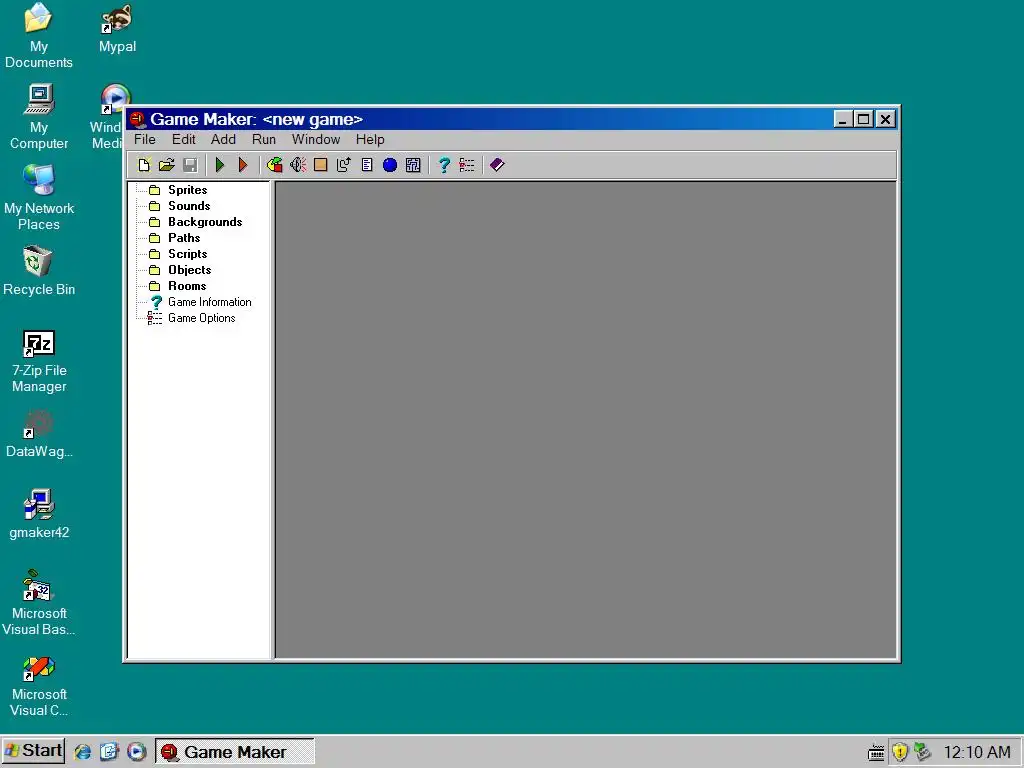Screen dimensions: 1024x768
Task: Select the Objects folder in tree
Action: (189, 270)
